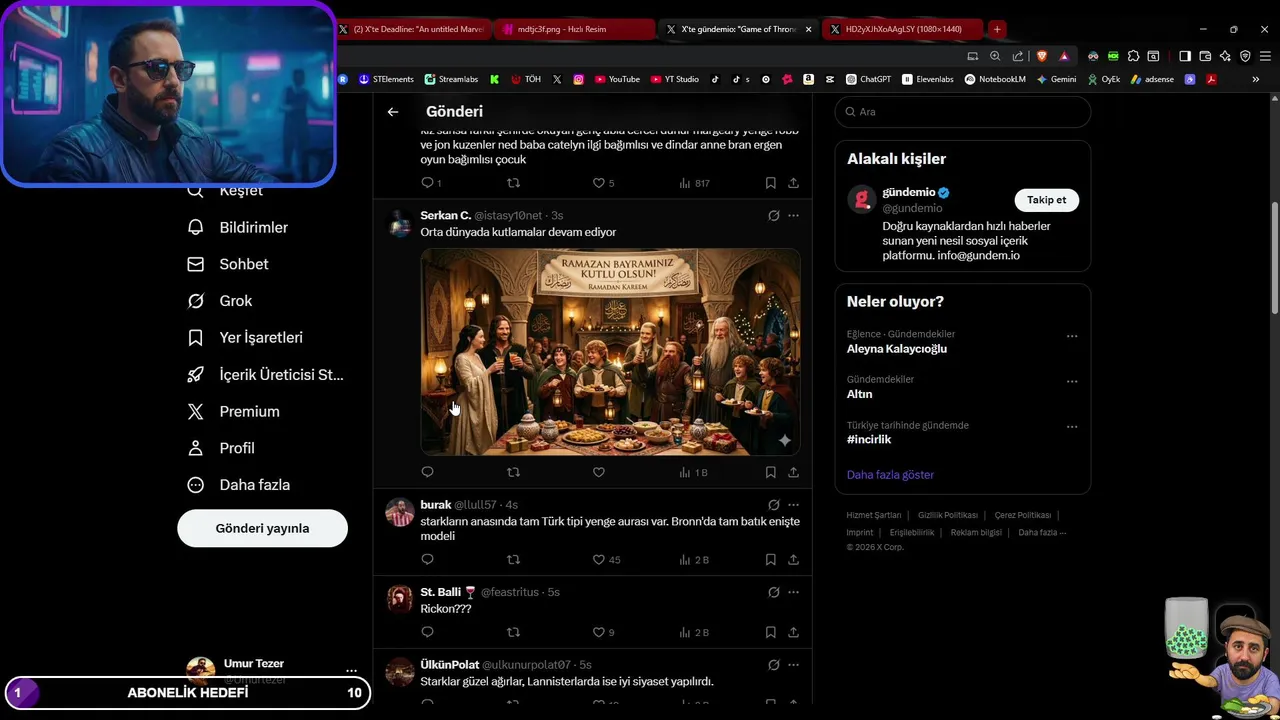
Task: Open options for Aleyna Kalaycıoğlu trend
Action: [x=1072, y=336]
